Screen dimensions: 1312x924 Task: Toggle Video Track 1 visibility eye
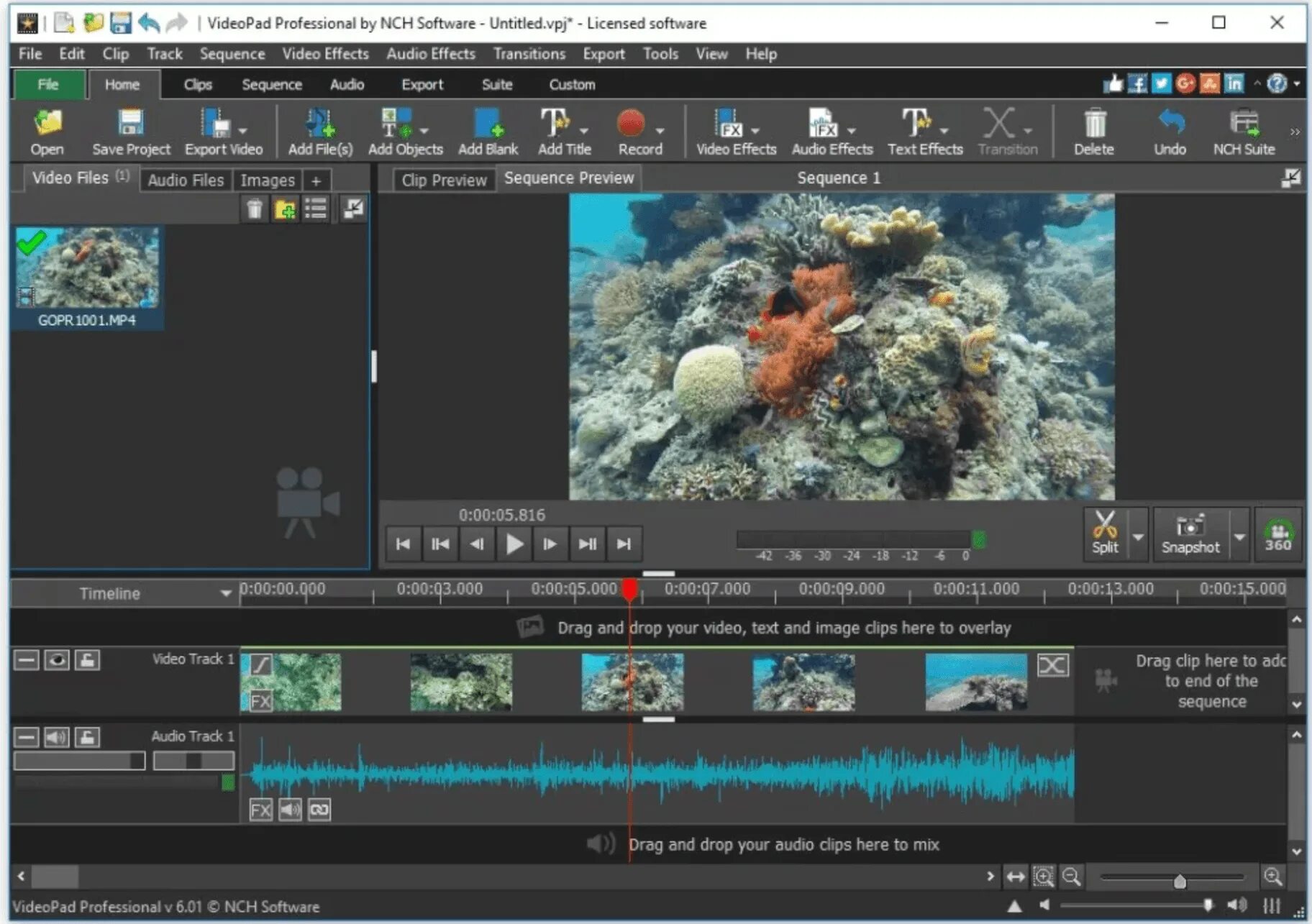pos(57,660)
